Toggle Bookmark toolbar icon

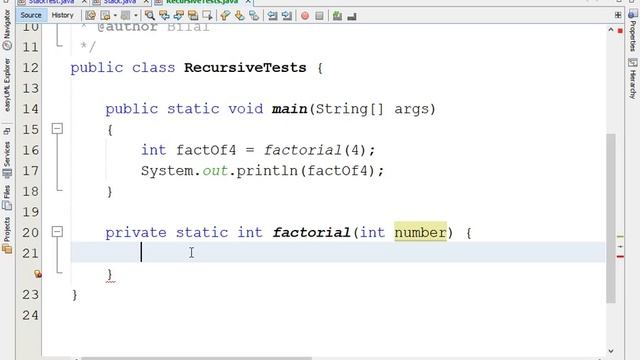254,16
